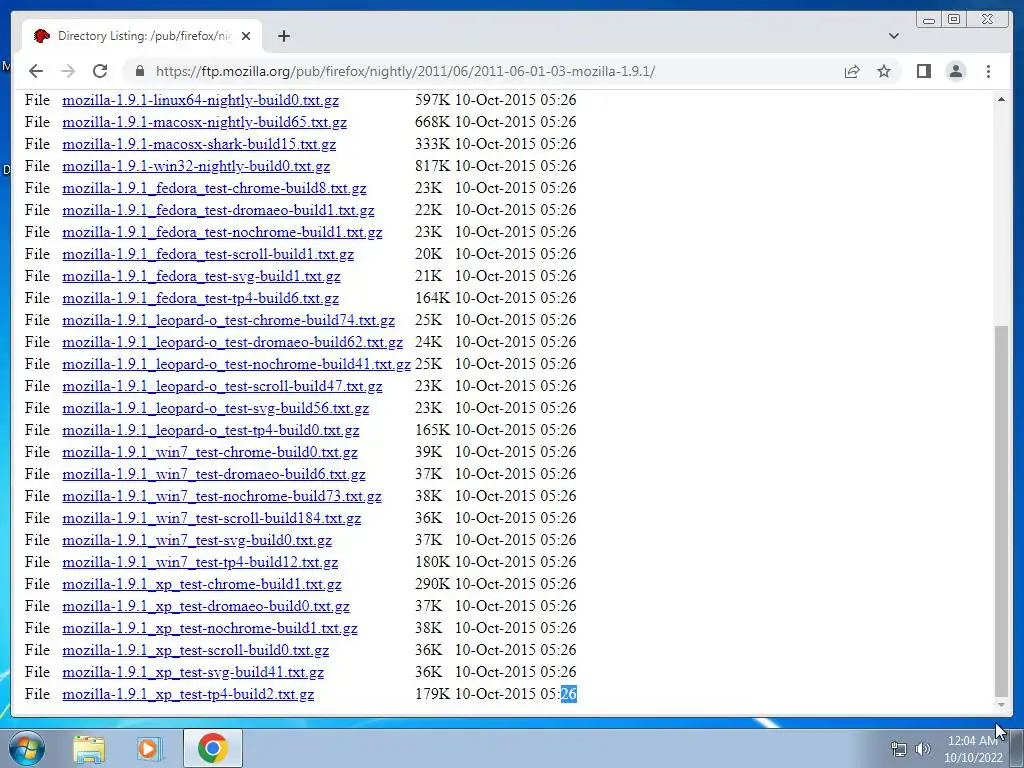Open leopard-o_test-scroll-build47.txt.gz link
Screen dimensions: 1024x768
[x=222, y=387]
